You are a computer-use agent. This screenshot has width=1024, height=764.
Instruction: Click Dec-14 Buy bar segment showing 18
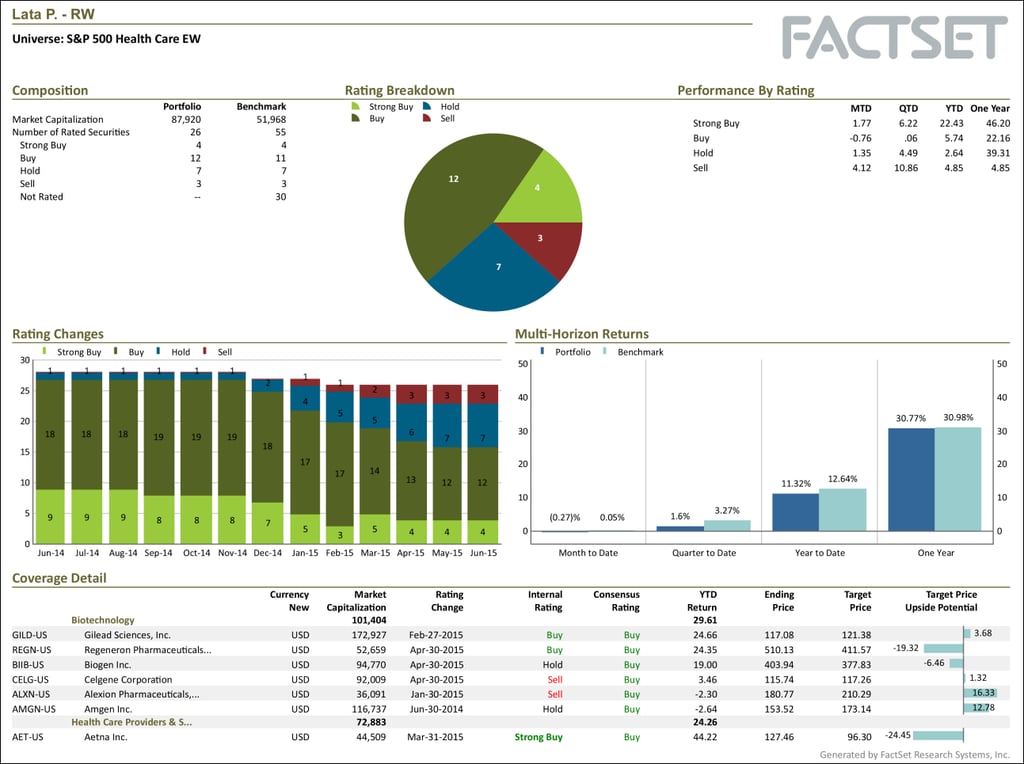point(268,447)
